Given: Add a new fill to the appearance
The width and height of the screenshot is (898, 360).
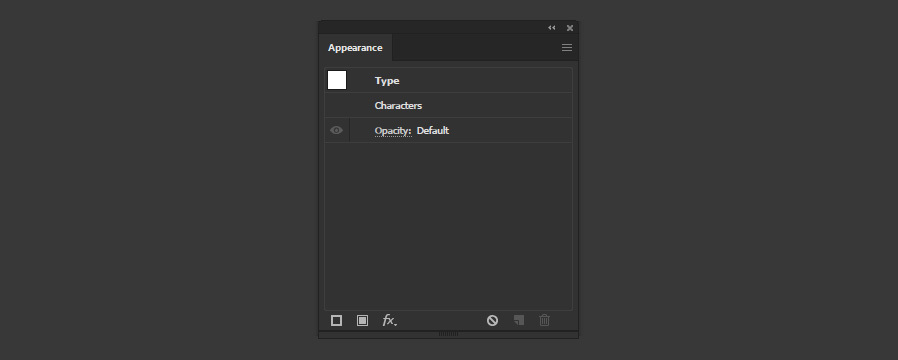Looking at the screenshot, I should coord(363,321).
